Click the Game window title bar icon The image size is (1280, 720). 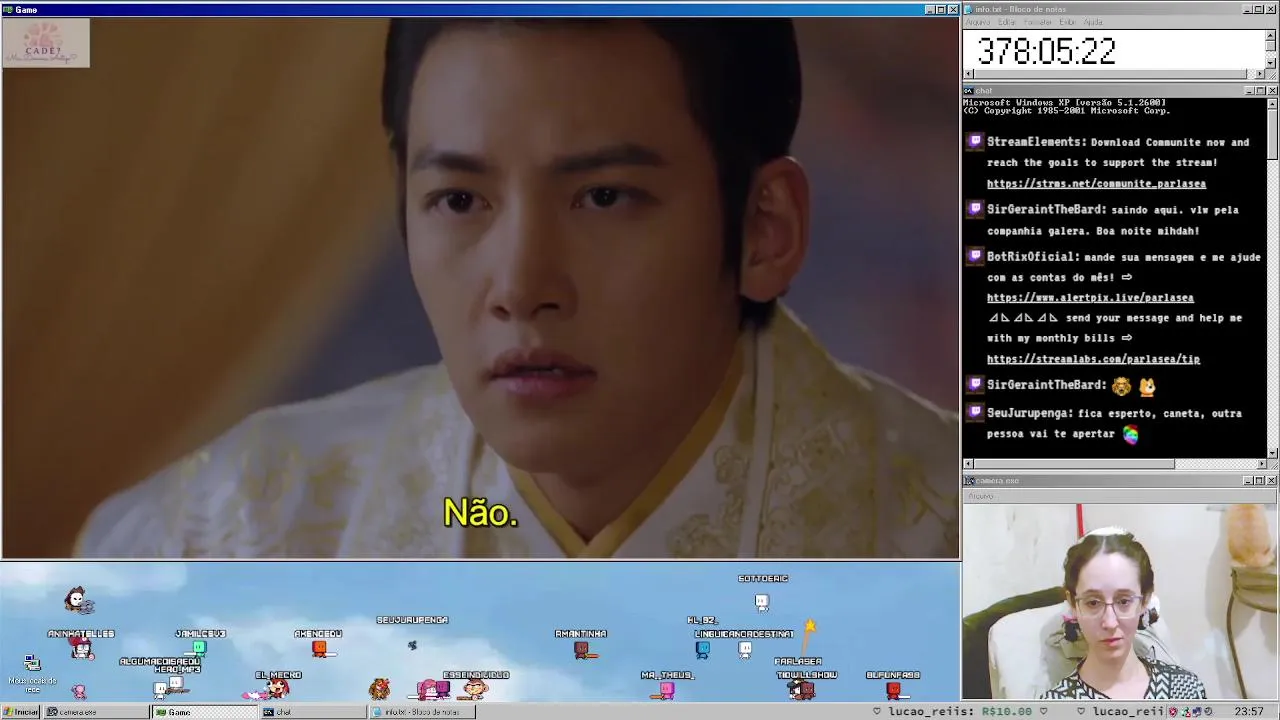(8, 9)
